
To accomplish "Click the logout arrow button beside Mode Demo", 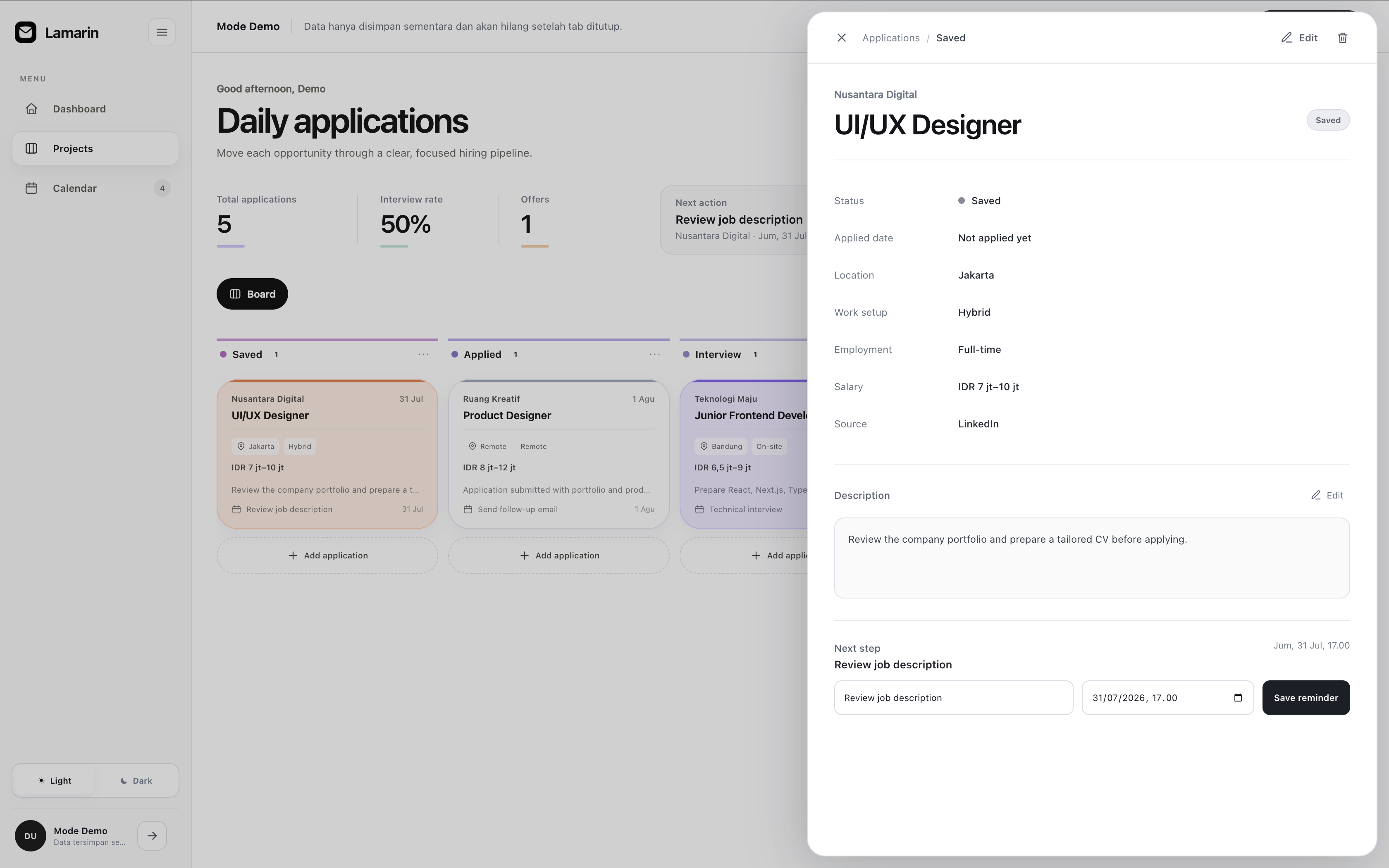I will coord(152,836).
